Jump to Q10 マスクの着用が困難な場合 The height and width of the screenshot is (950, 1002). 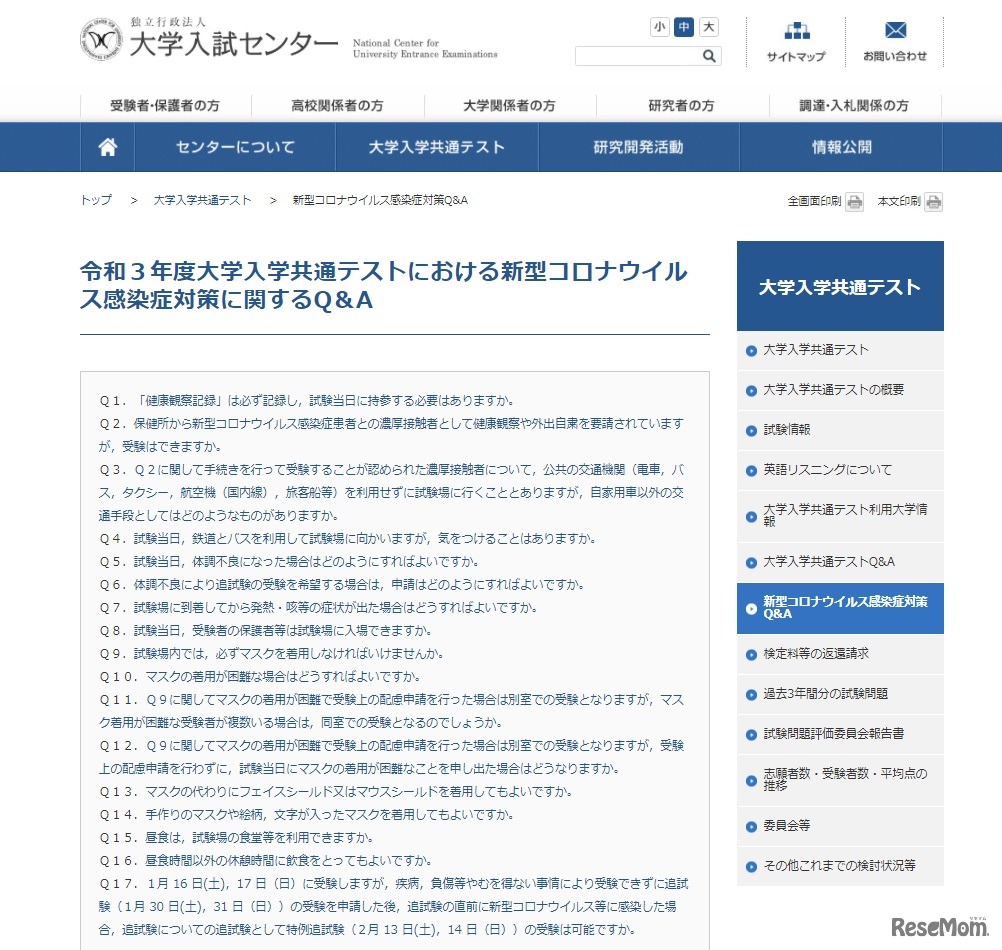(260, 677)
